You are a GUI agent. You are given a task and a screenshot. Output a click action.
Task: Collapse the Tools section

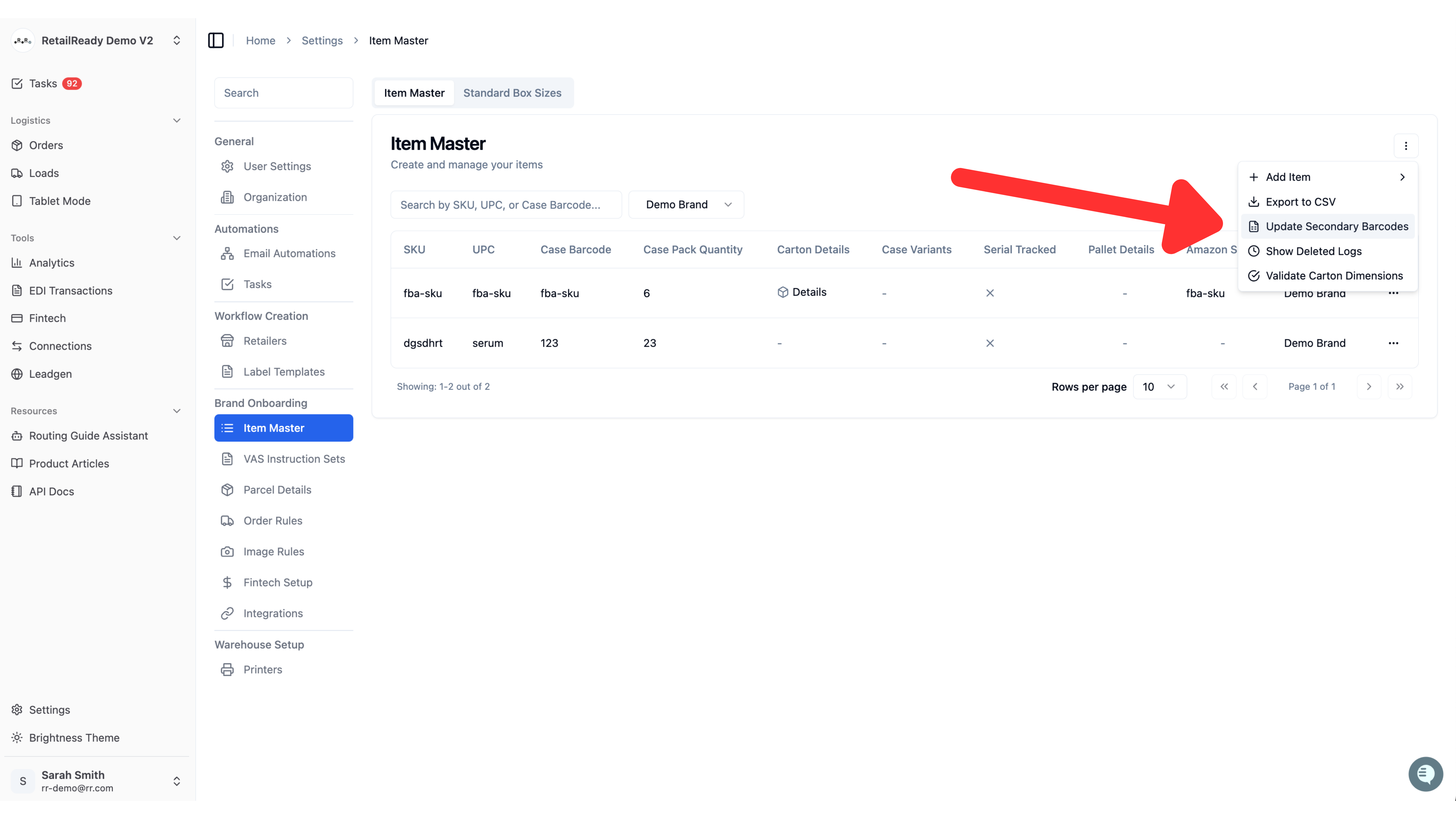click(x=176, y=238)
